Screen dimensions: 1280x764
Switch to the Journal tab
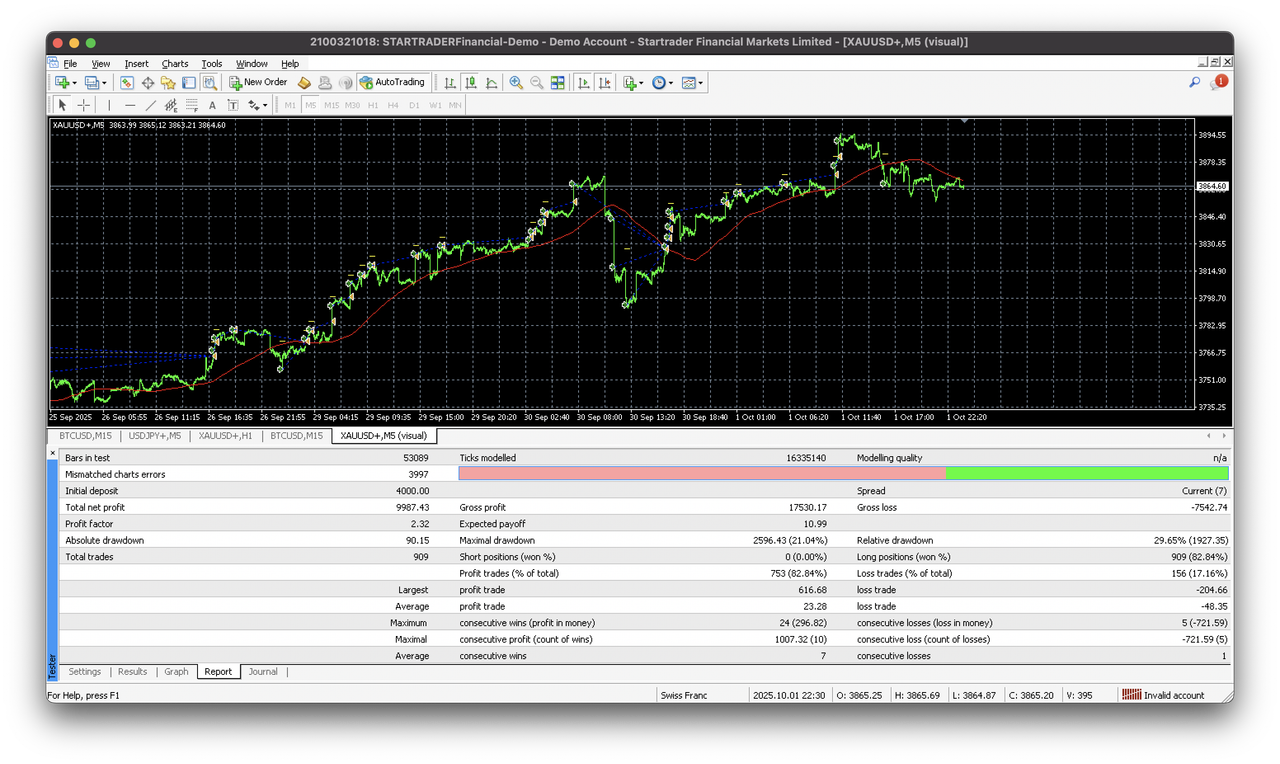263,671
